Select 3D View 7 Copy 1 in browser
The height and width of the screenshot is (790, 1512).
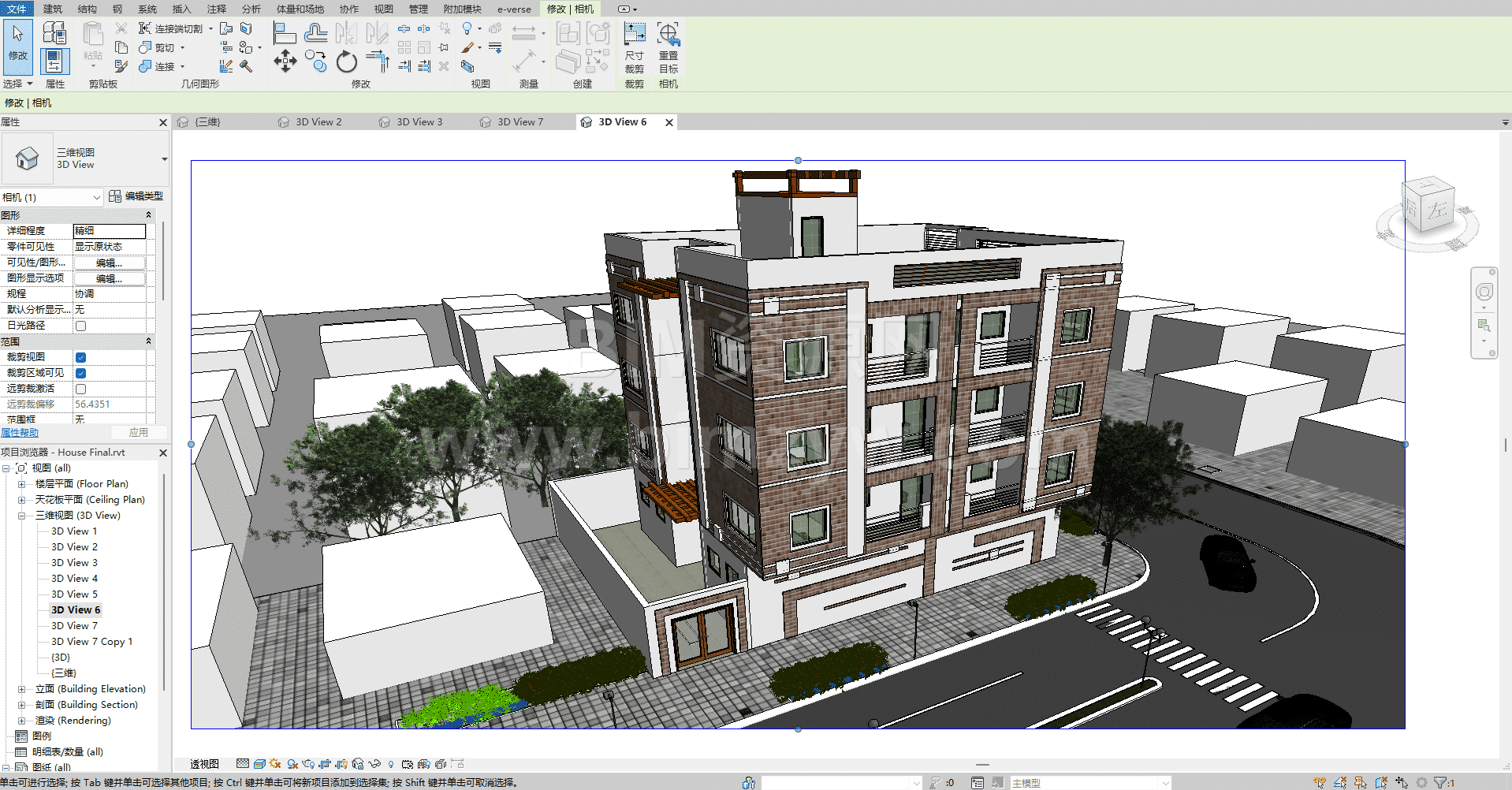(x=92, y=642)
